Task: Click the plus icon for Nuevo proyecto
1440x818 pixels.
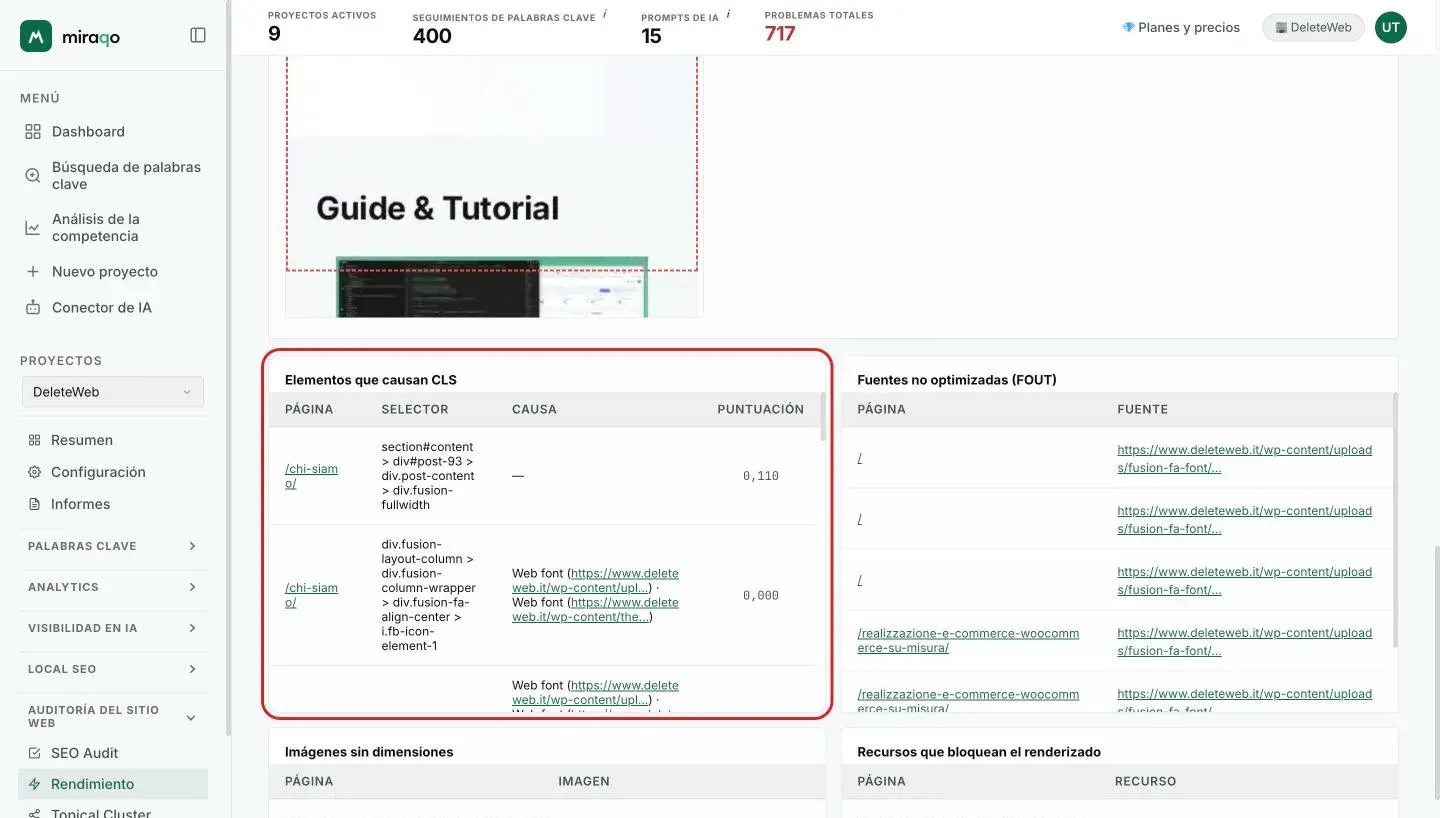Action: (33, 271)
